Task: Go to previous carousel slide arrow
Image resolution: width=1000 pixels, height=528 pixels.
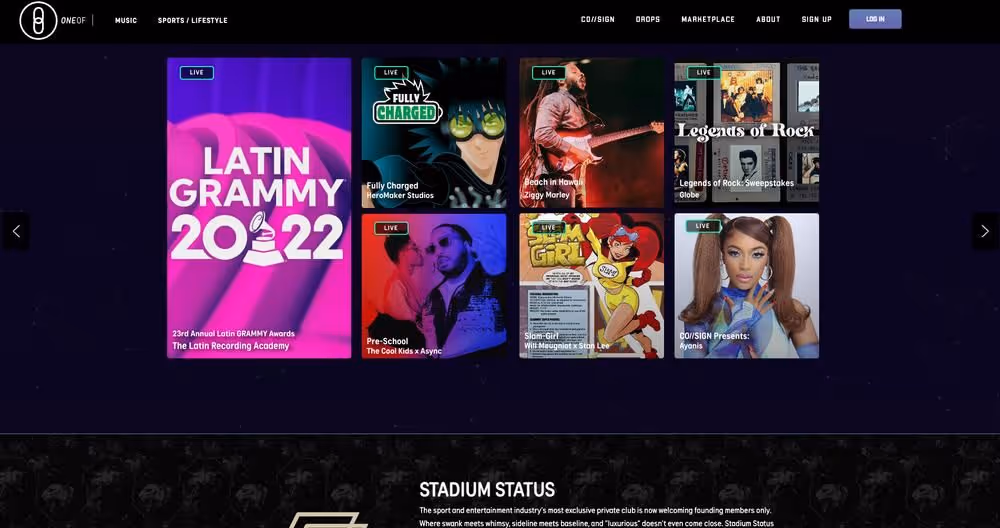Action: point(16,231)
